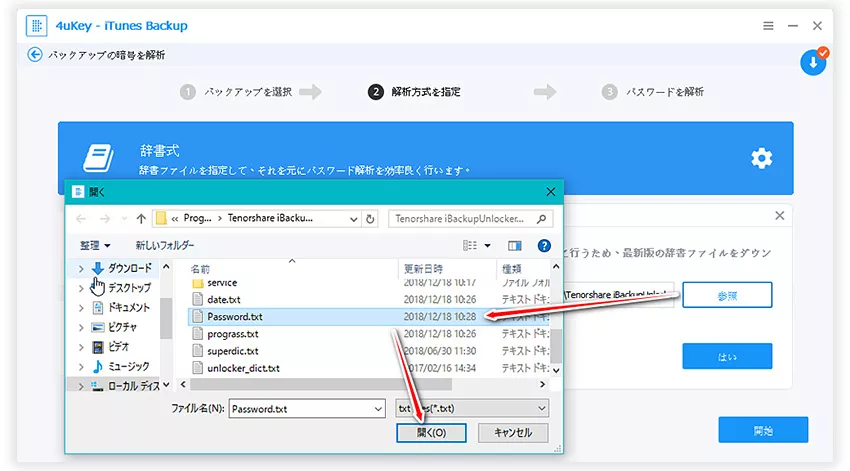Open dictionary attack settings gear
This screenshot has width=850, height=471.
click(761, 158)
